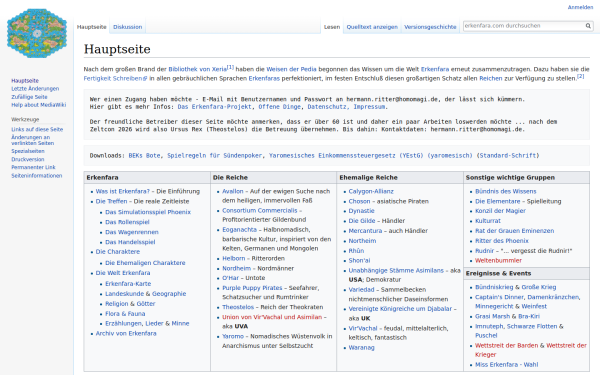Open the Calygon-Allianz link
The height and width of the screenshot is (375, 600).
pyautogui.click(x=371, y=191)
